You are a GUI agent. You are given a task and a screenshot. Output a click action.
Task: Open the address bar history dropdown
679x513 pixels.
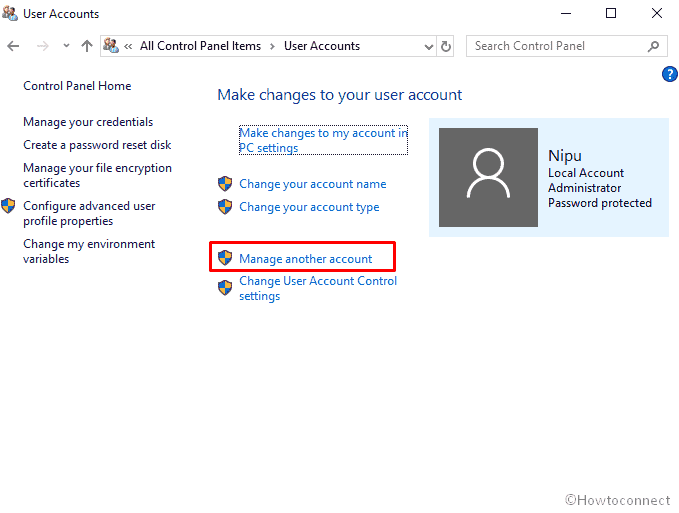(x=429, y=46)
